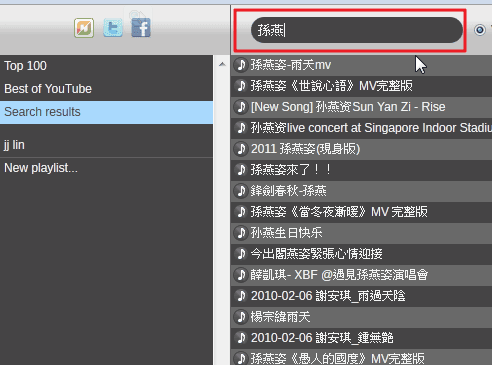This screenshot has width=492, height=365.
Task: Create a playlist via New playlist...
Action: point(106,168)
